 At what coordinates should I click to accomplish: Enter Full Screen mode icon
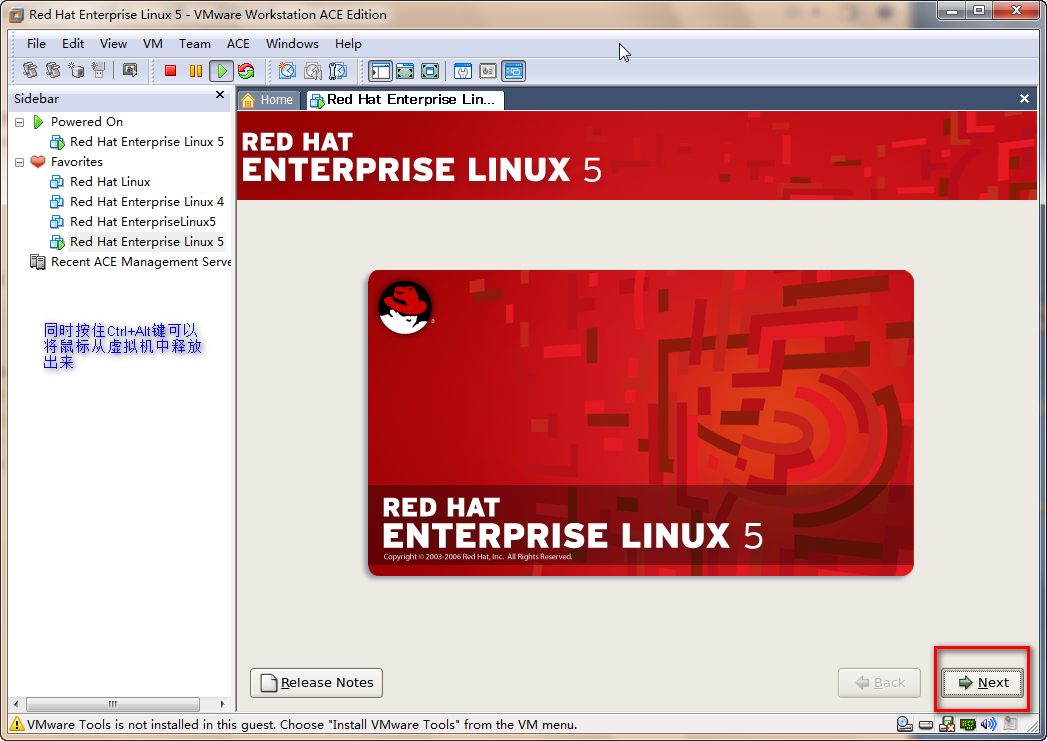click(430, 71)
